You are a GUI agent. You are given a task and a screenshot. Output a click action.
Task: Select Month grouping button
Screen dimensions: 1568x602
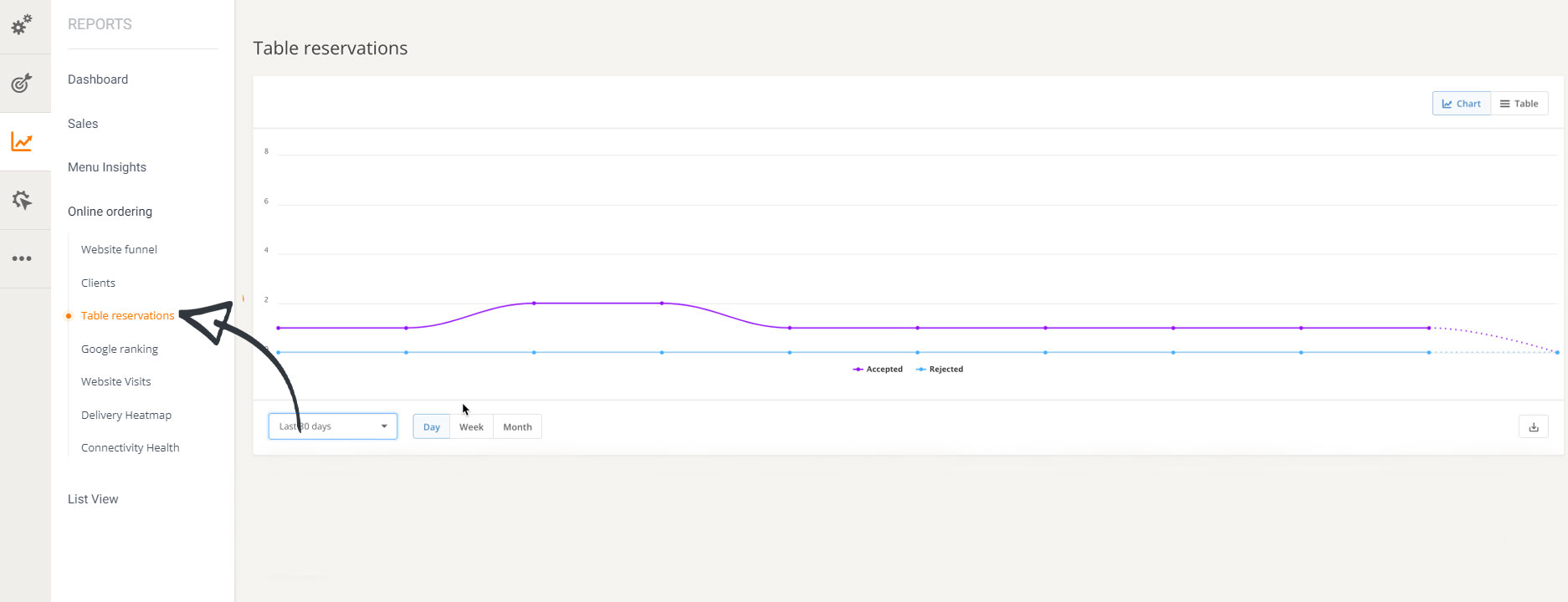(517, 426)
